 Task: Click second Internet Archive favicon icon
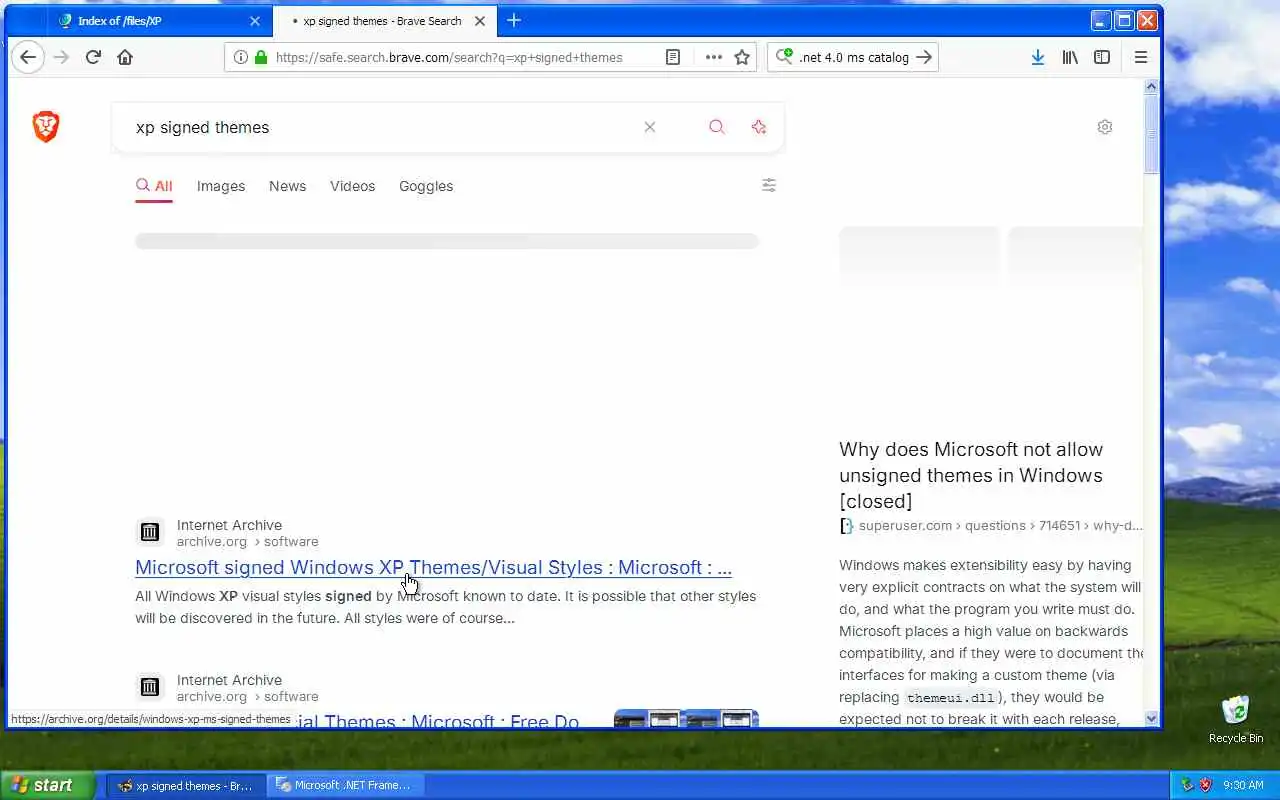[149, 687]
